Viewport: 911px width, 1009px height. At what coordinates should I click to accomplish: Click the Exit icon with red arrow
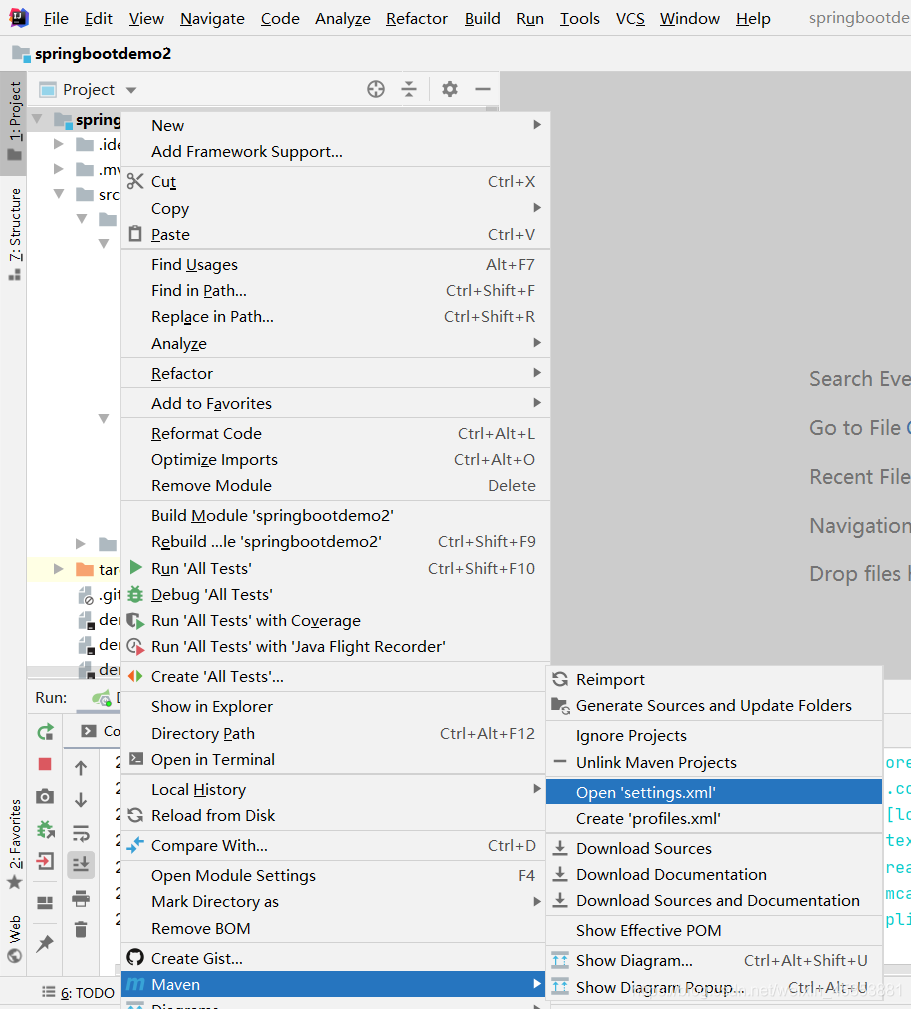[x=45, y=861]
